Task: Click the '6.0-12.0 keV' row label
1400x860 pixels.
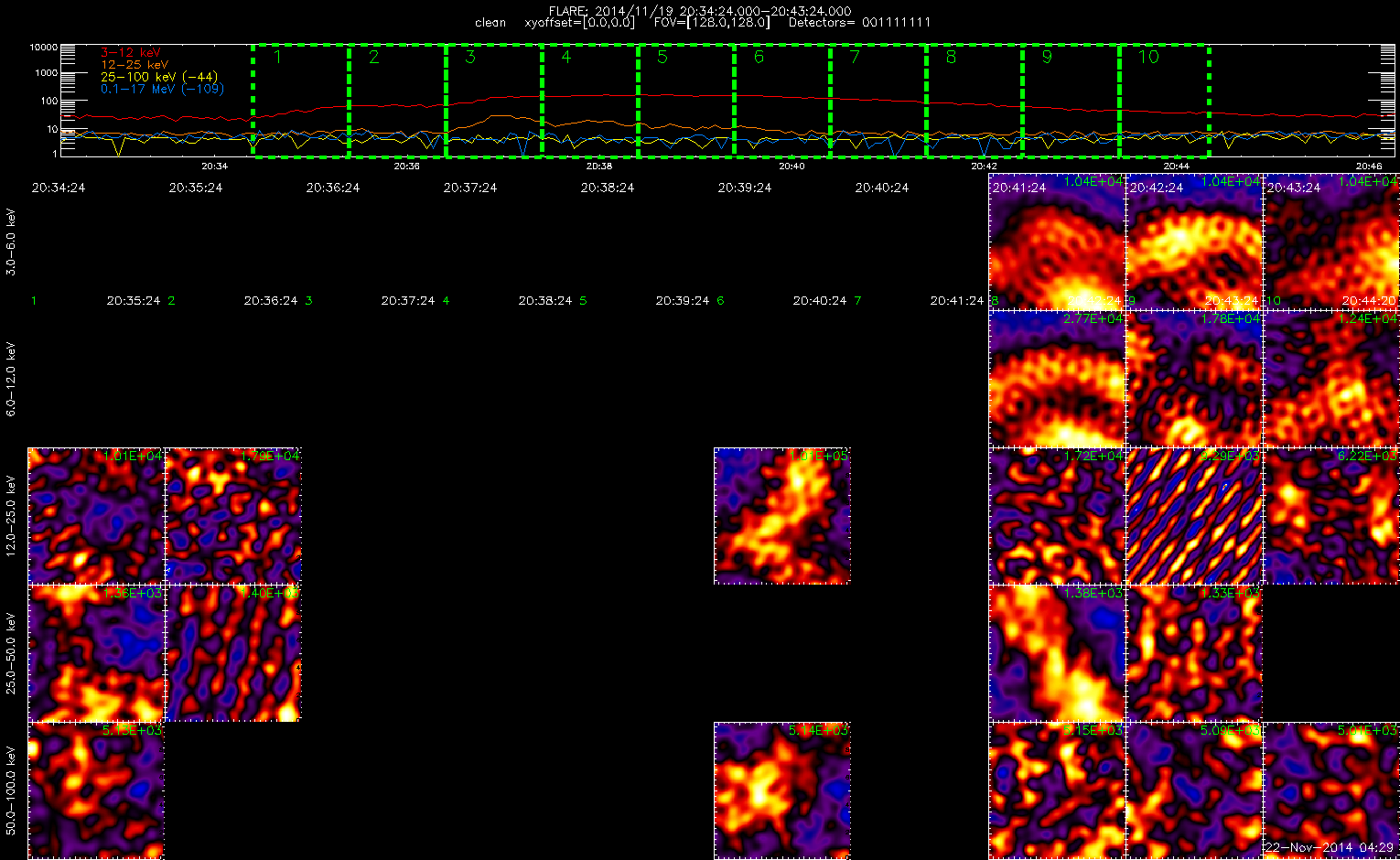Action: pyautogui.click(x=11, y=380)
